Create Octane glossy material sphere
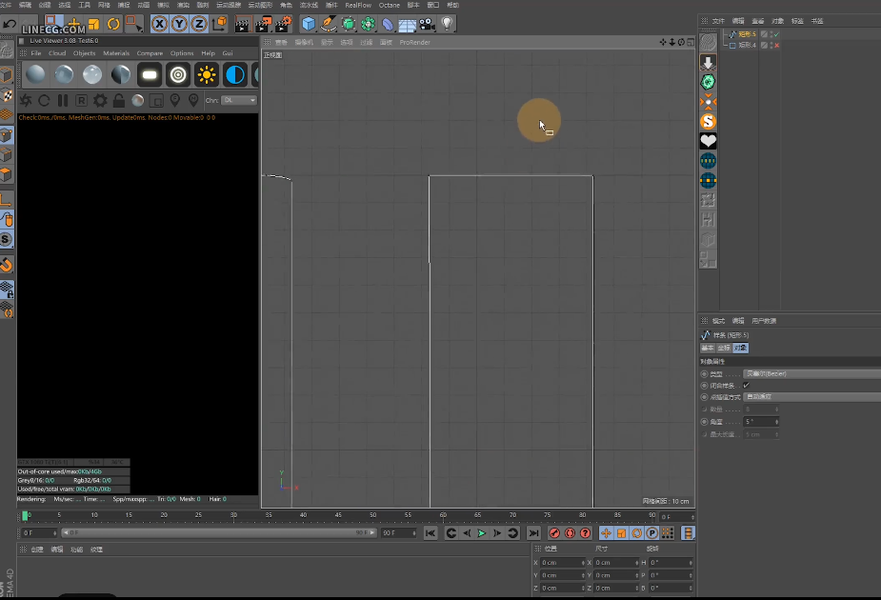Screen dimensions: 881x600 (x=64, y=74)
